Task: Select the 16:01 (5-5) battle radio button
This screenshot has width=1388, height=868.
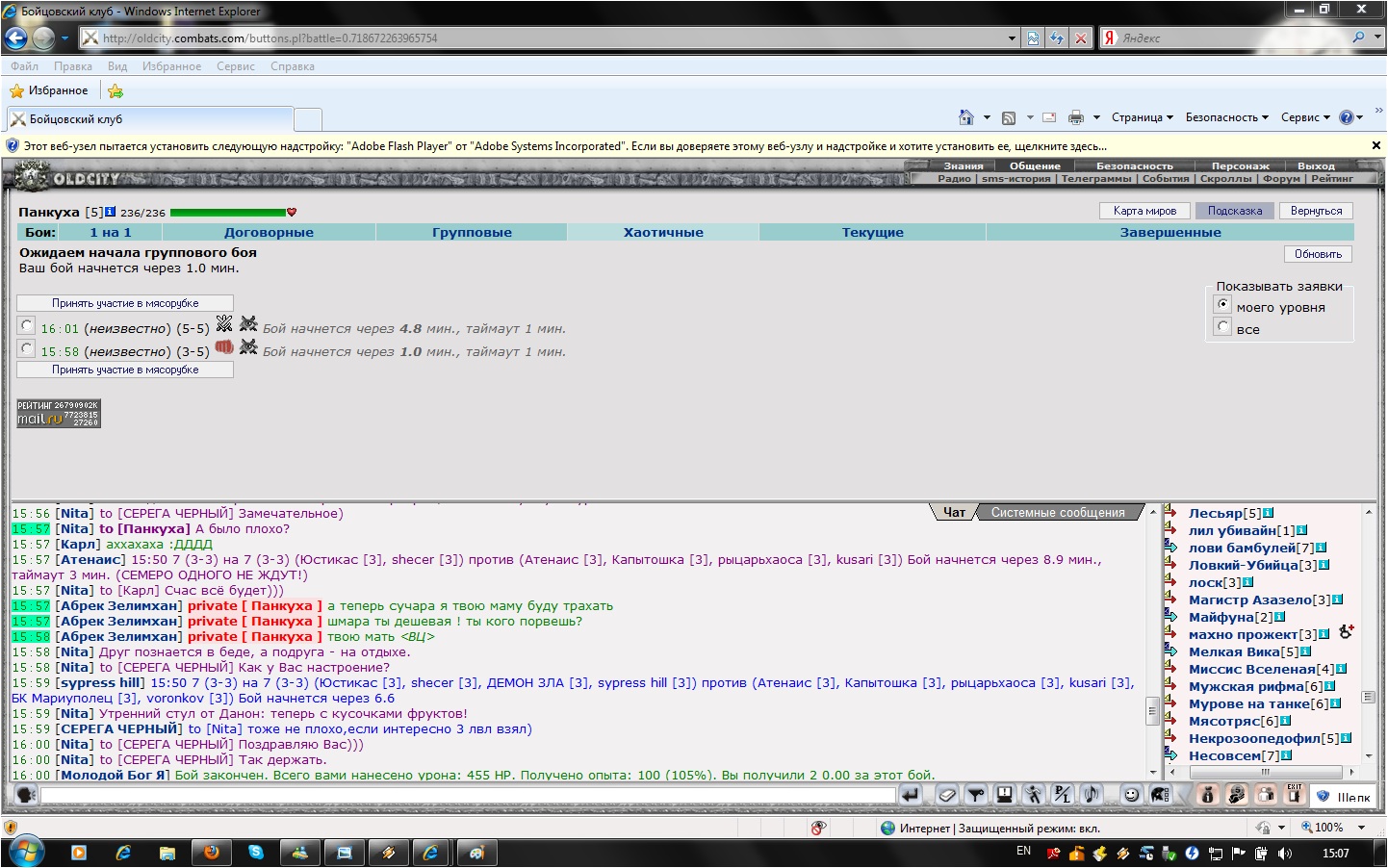Action: tap(27, 326)
